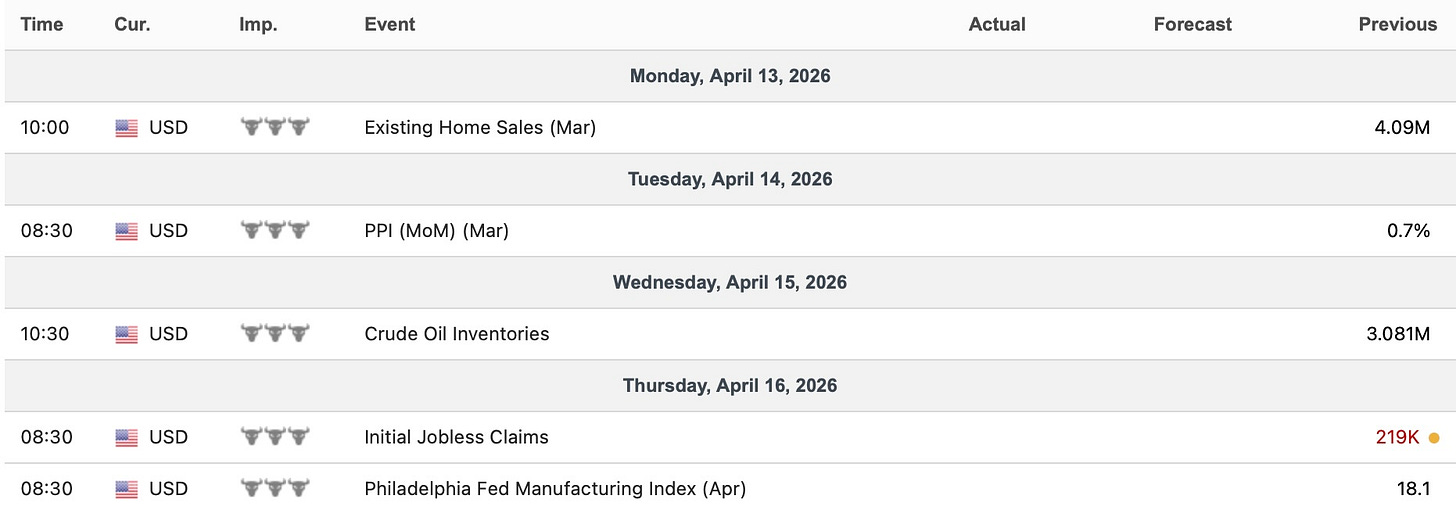
Task: Open the Initial Jobless Claims event
Action: pyautogui.click(x=456, y=437)
